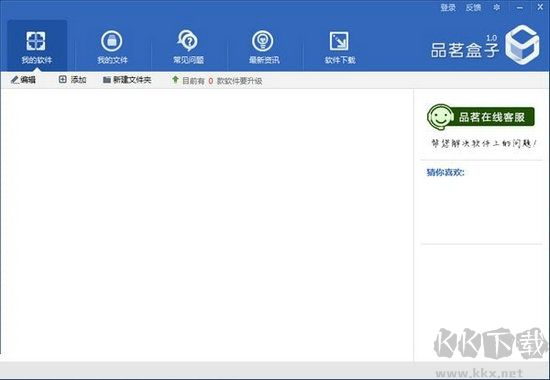Create a folder with 新建文件夹

(127, 80)
